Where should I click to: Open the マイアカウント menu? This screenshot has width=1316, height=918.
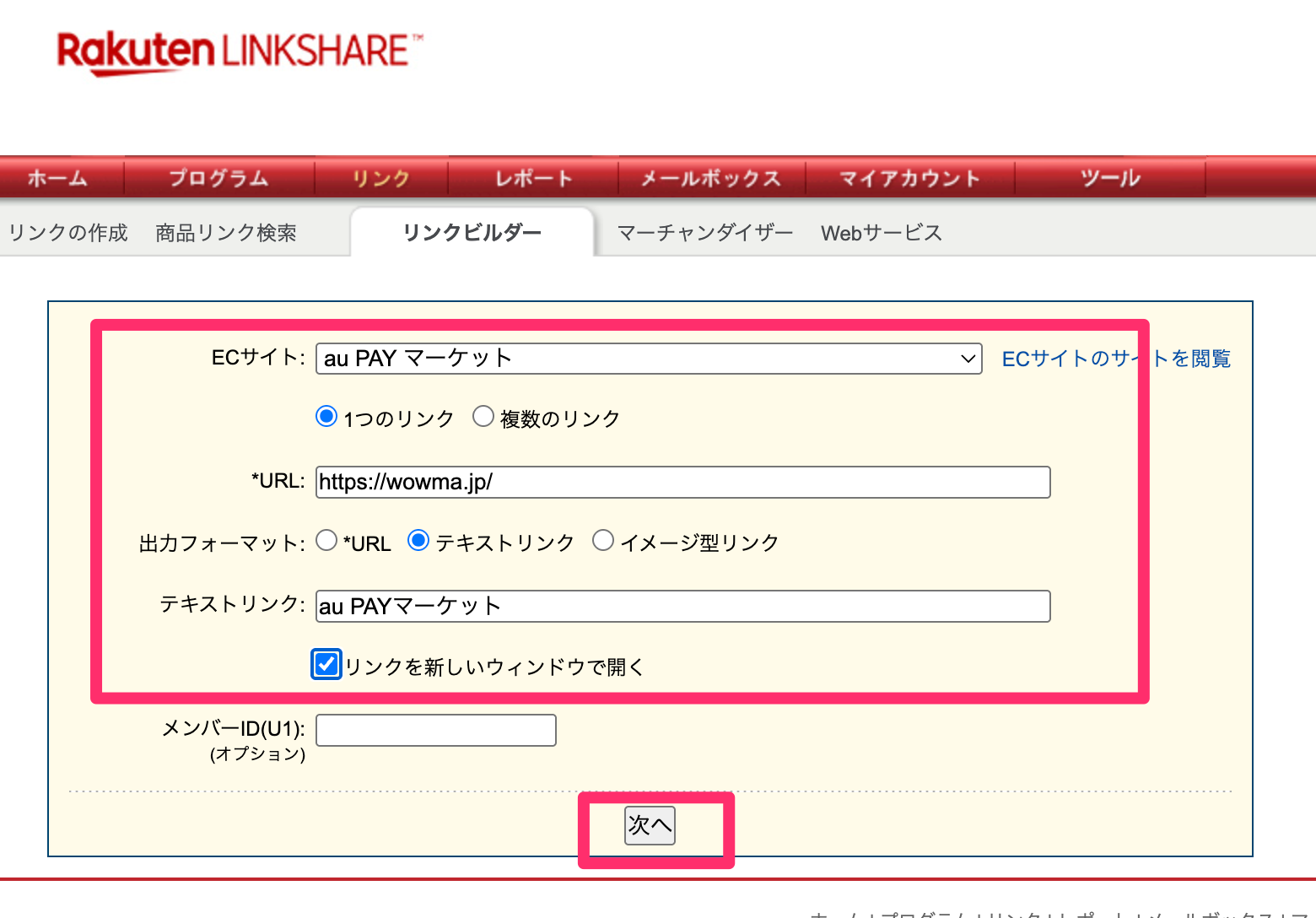point(910,178)
